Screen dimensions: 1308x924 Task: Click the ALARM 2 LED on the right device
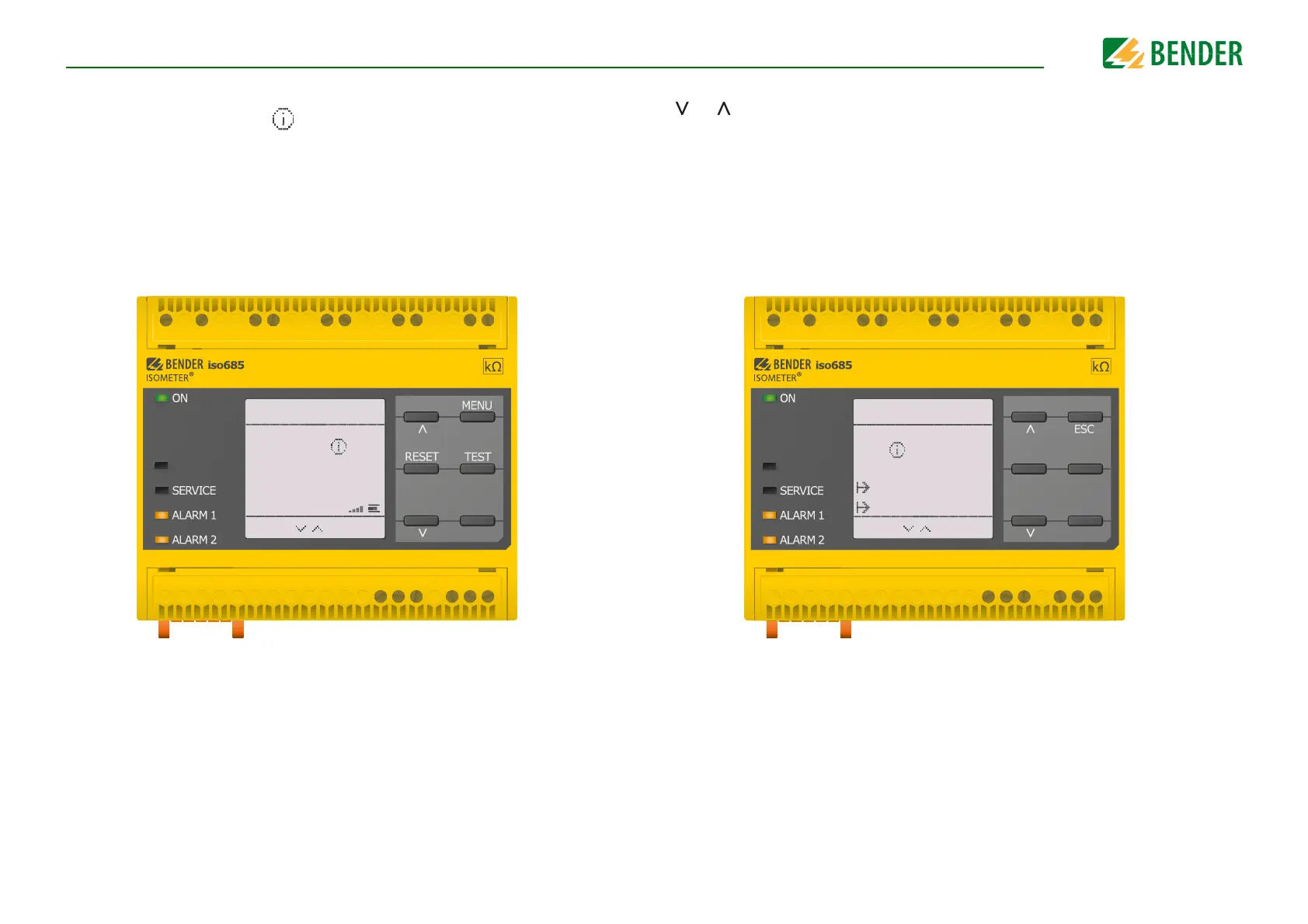[x=769, y=540]
